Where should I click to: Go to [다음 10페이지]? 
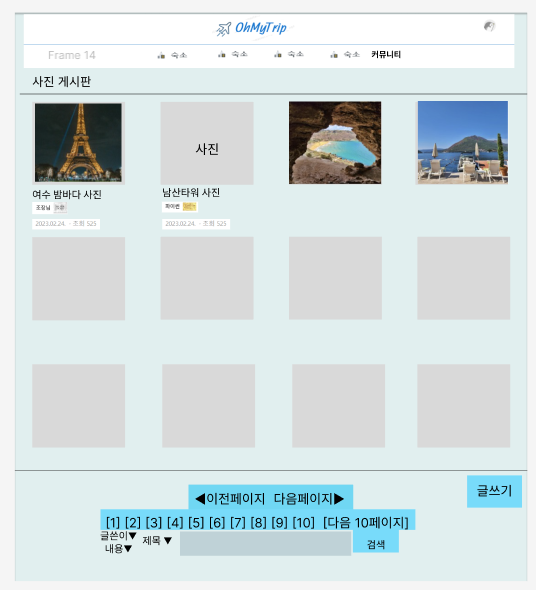pyautogui.click(x=365, y=522)
